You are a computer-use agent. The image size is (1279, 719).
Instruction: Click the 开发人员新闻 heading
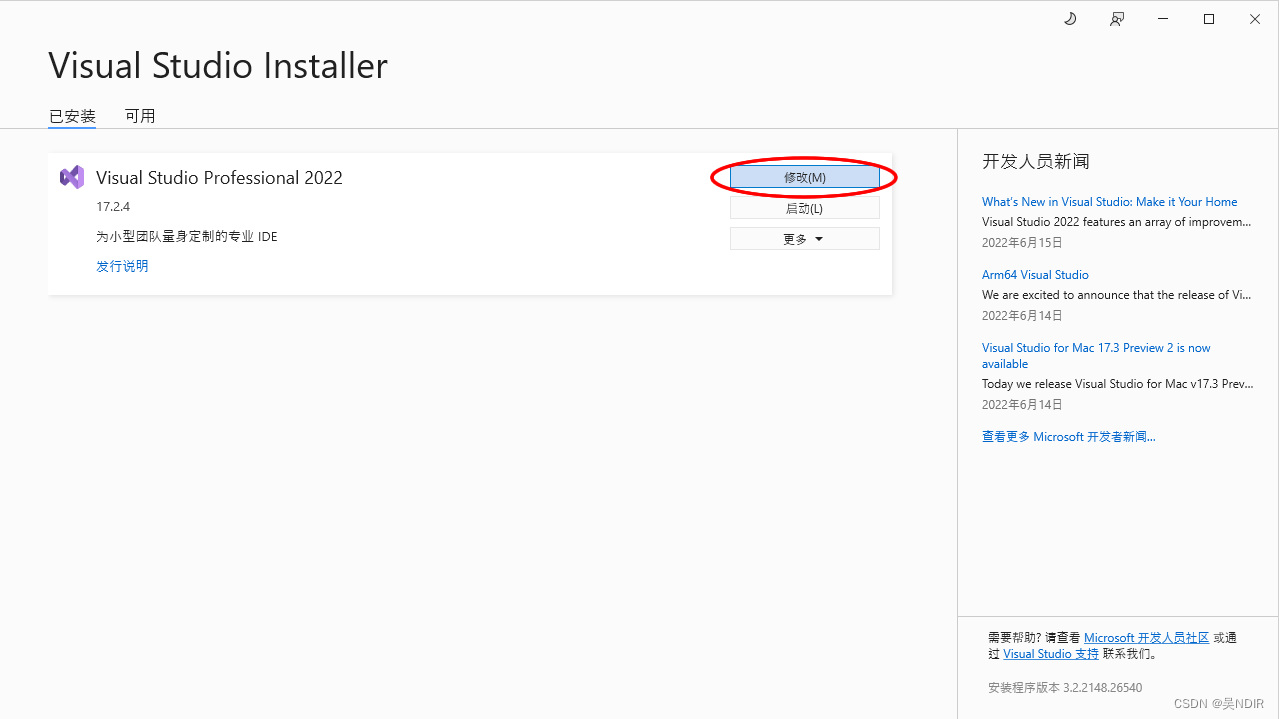(x=1036, y=161)
